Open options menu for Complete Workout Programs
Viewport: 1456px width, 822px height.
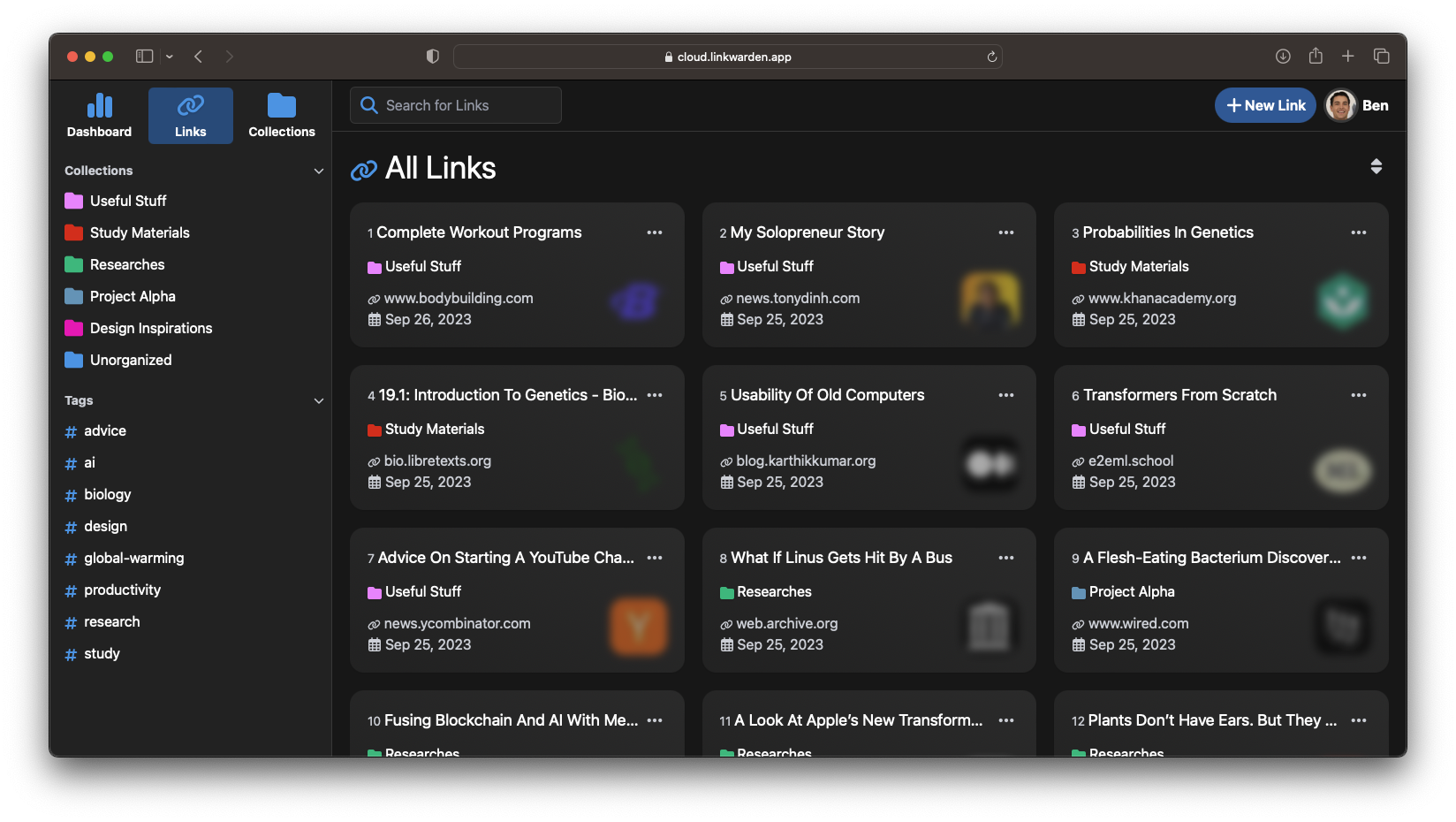click(x=654, y=232)
